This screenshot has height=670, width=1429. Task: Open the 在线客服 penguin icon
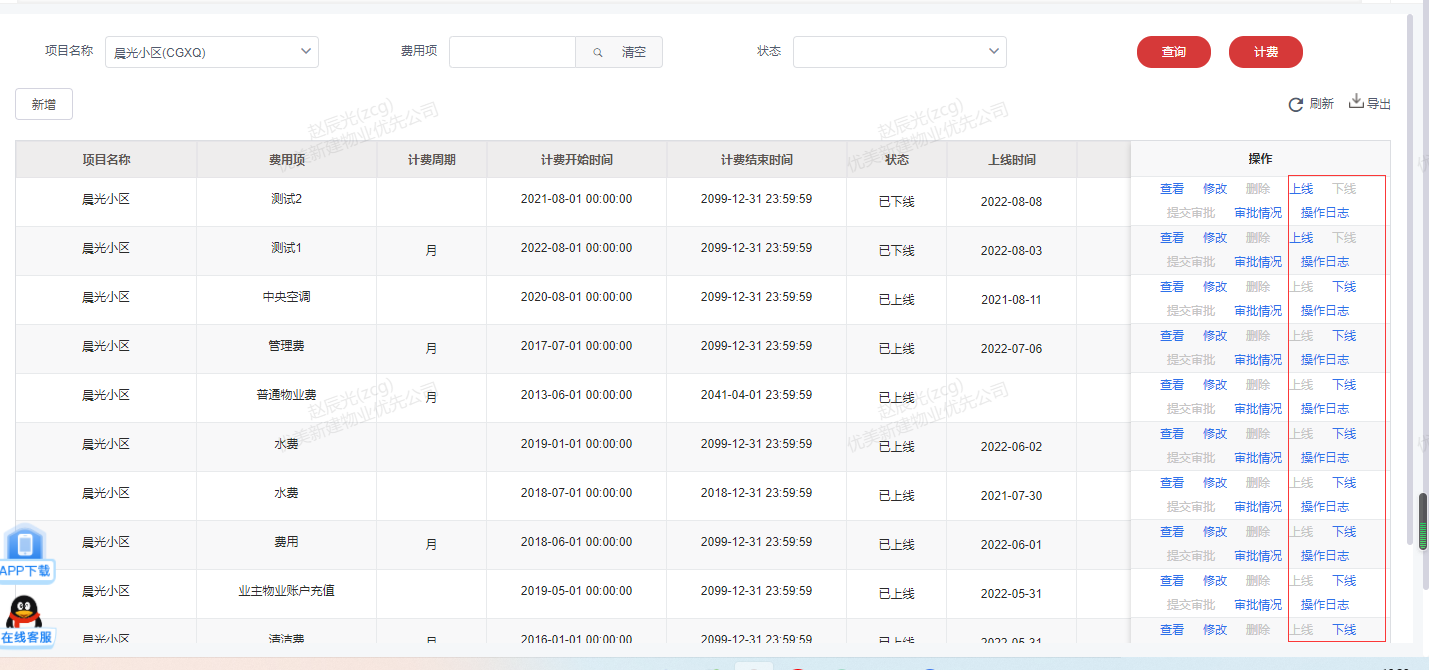(x=24, y=612)
